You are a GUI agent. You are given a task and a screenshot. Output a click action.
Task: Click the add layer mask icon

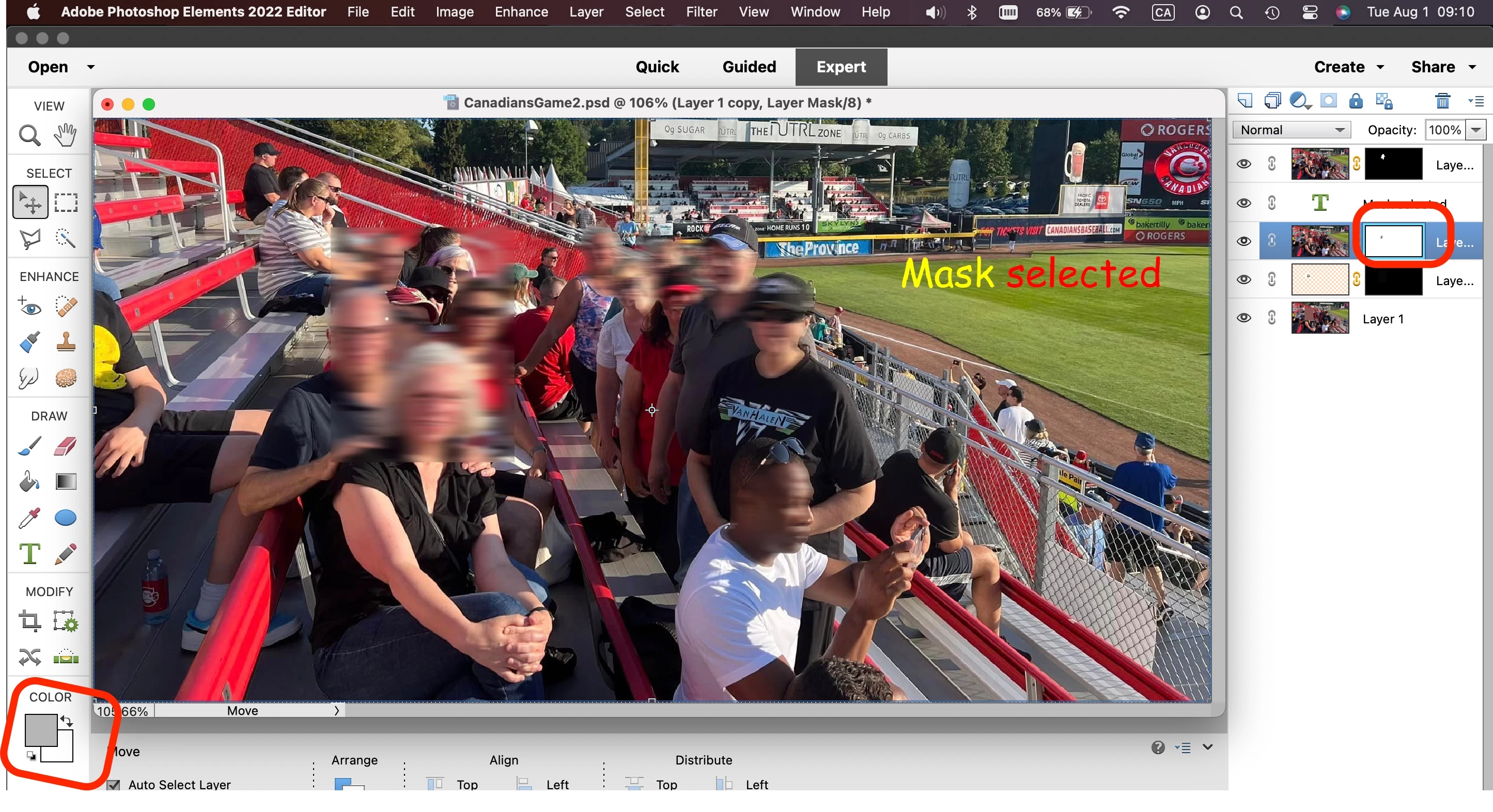pos(1328,101)
